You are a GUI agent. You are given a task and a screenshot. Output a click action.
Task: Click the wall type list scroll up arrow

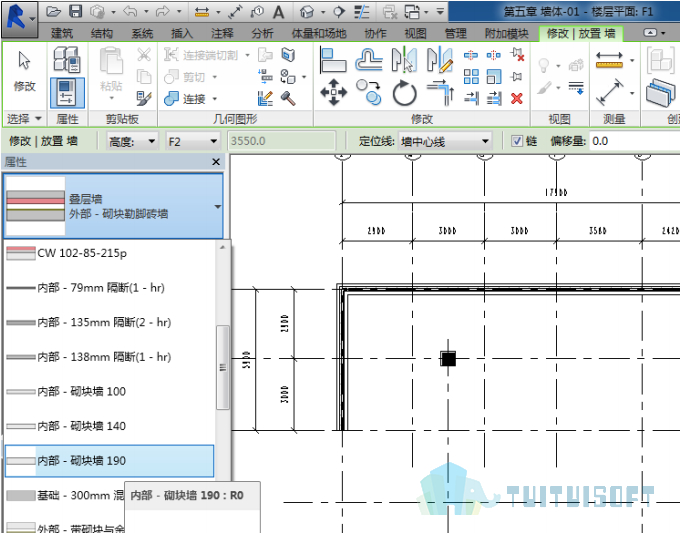222,248
